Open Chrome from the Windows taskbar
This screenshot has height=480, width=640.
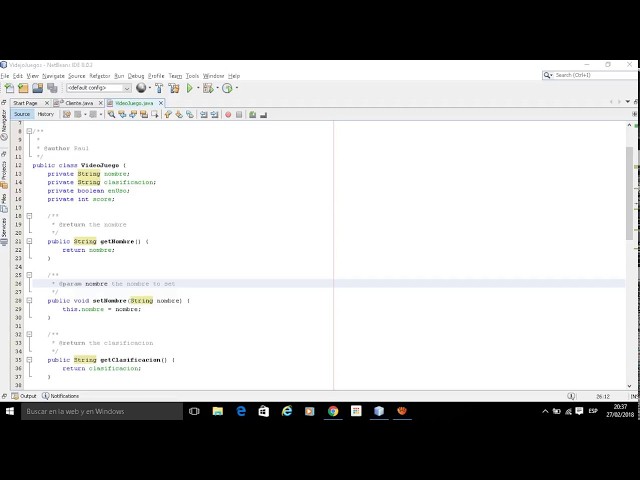pyautogui.click(x=333, y=411)
